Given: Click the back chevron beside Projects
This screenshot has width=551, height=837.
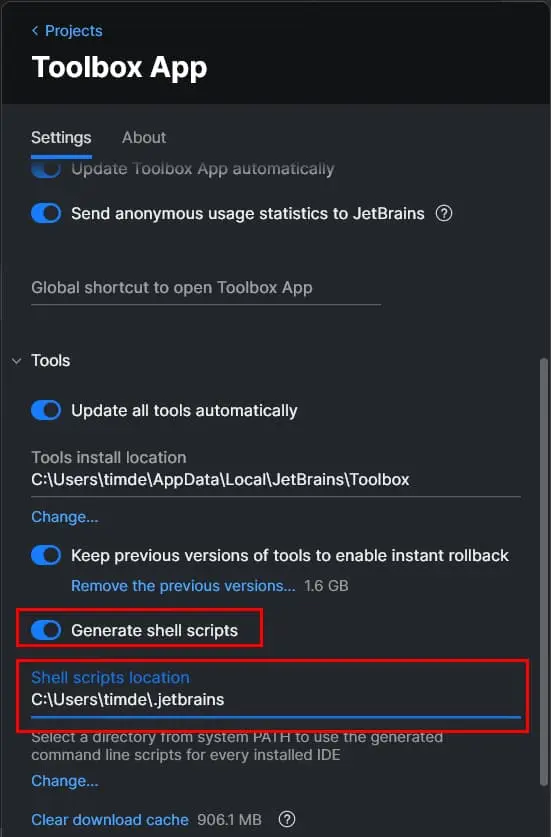Looking at the screenshot, I should pos(35,31).
